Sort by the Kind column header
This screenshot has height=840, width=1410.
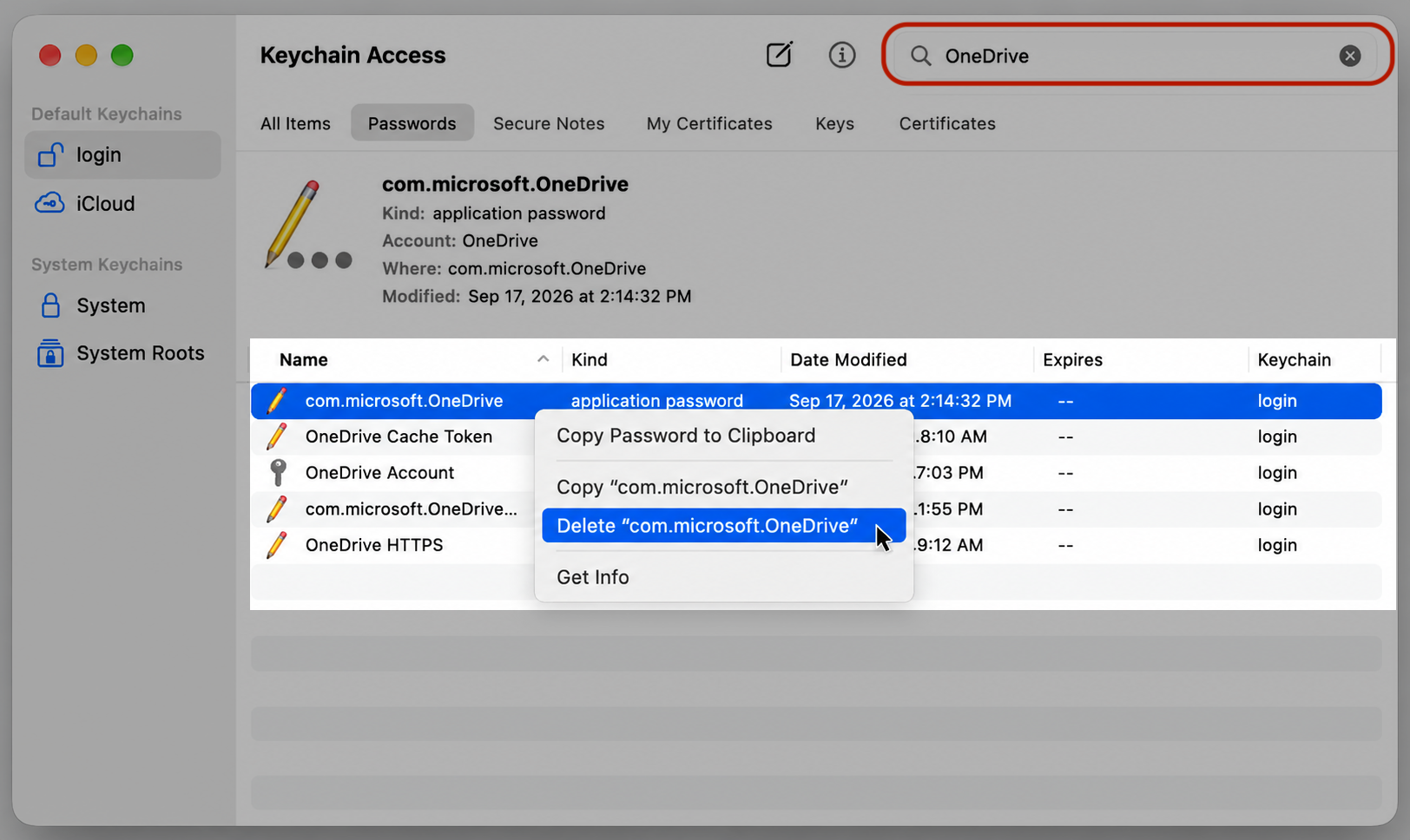589,359
